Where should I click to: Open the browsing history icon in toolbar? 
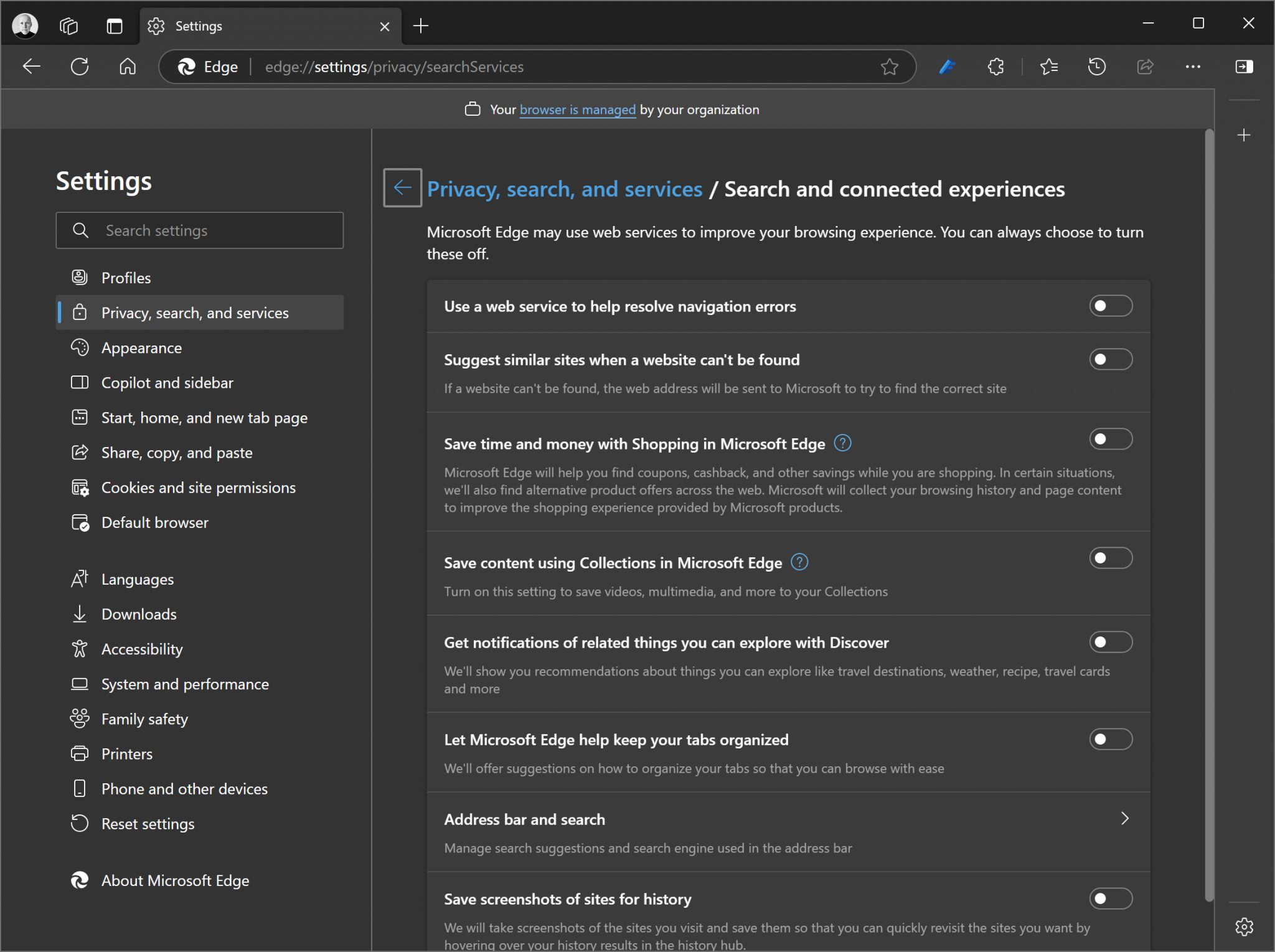[1097, 67]
